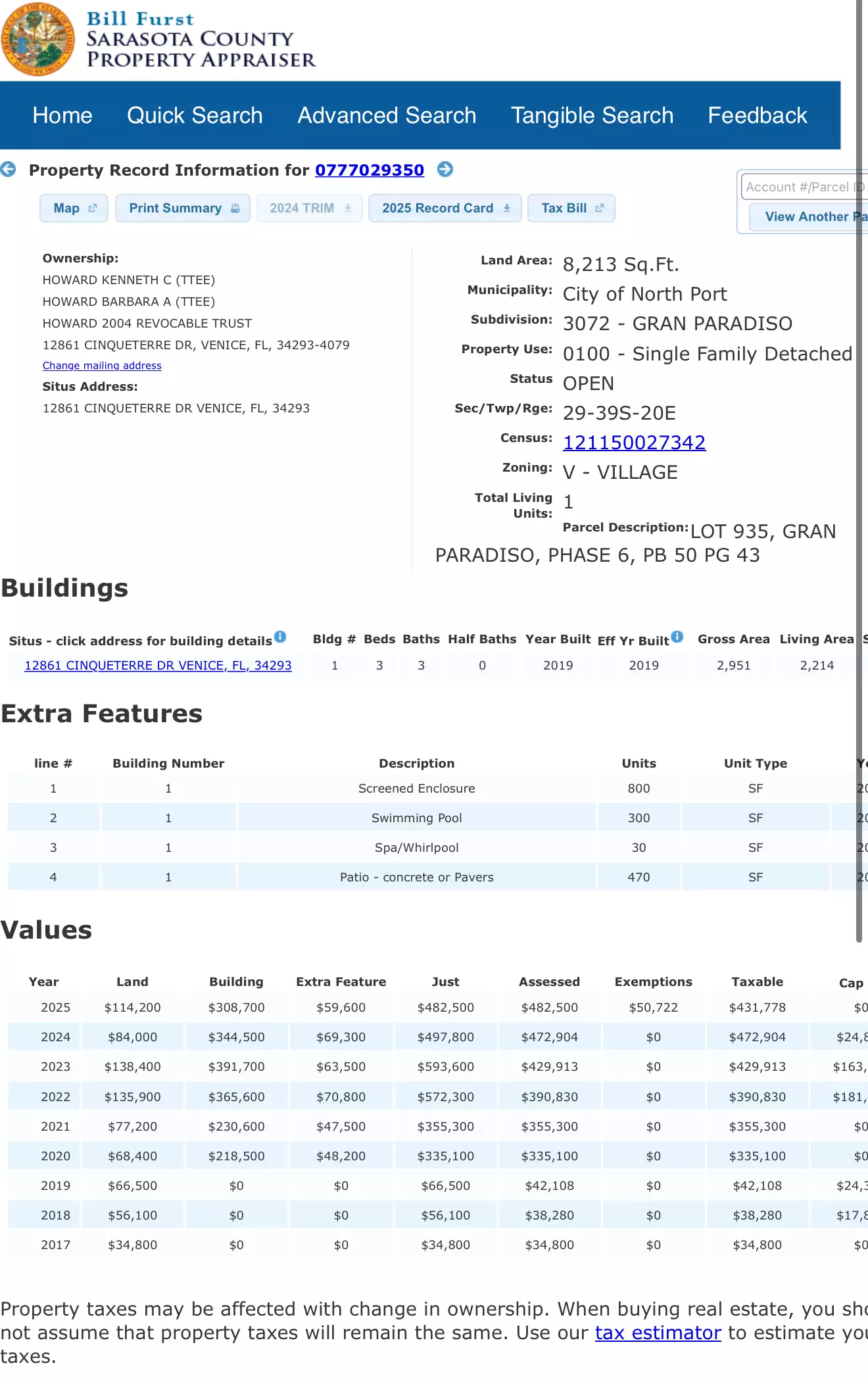
Task: Click zoning V - VILLAGE text
Action: click(620, 472)
